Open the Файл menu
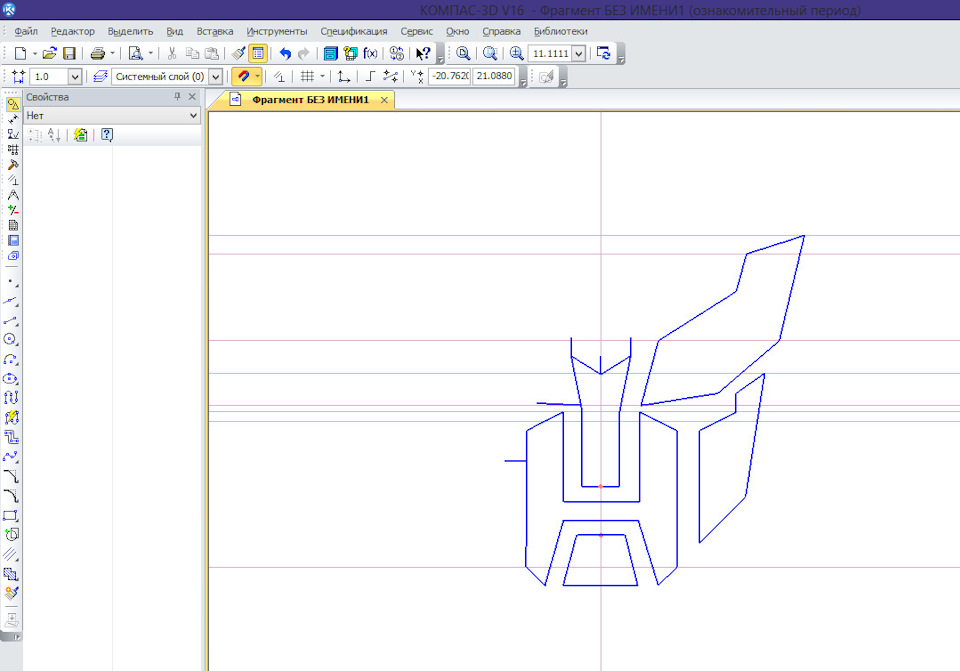This screenshot has height=671, width=960. pos(26,31)
